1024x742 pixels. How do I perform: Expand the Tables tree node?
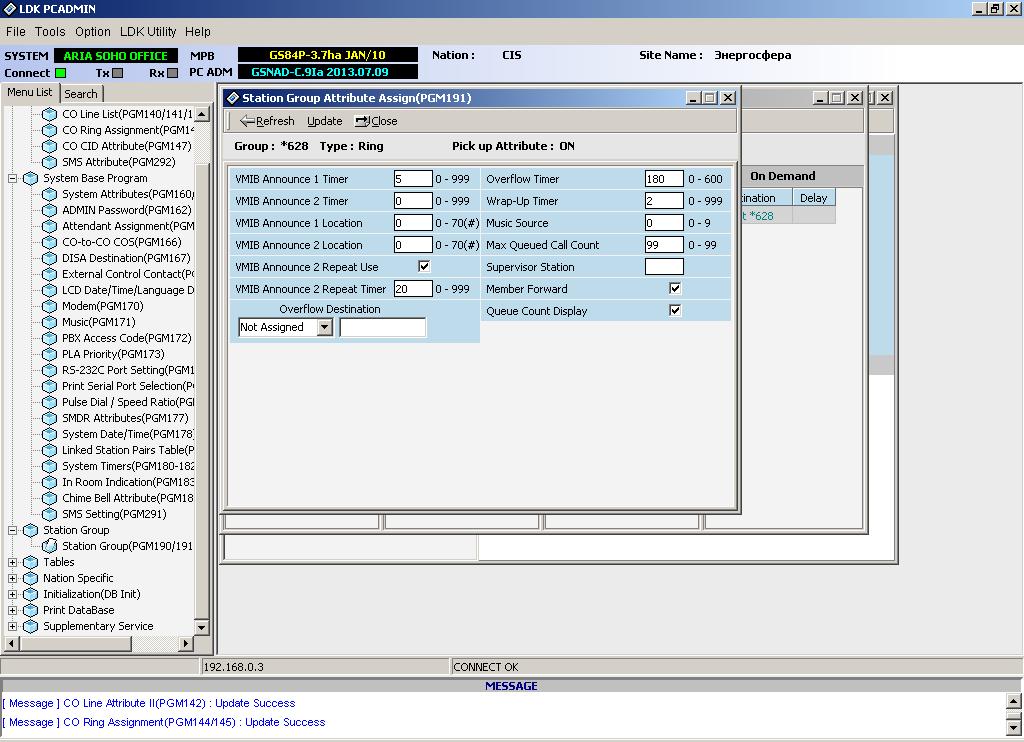tap(13, 562)
